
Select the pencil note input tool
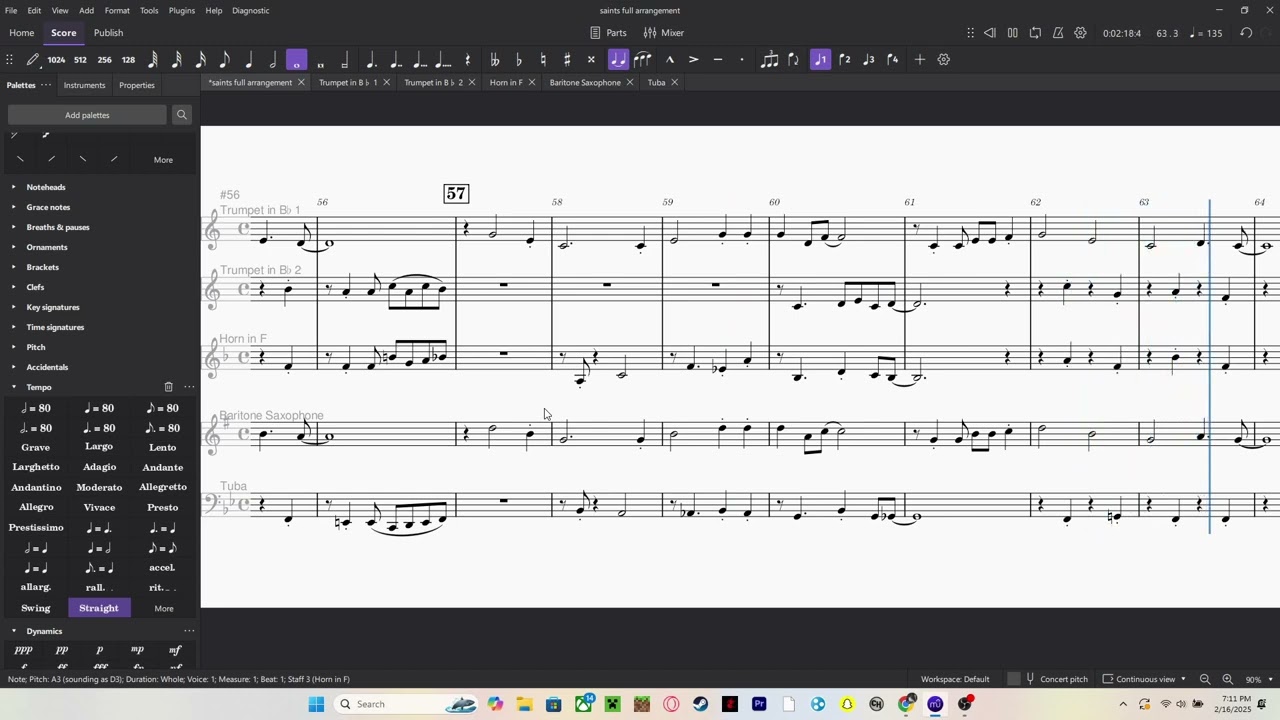coord(32,60)
